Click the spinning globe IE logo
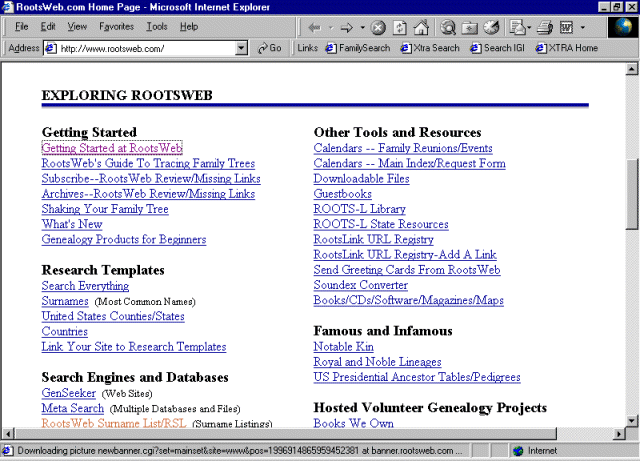640x461 pixels. 623,27
